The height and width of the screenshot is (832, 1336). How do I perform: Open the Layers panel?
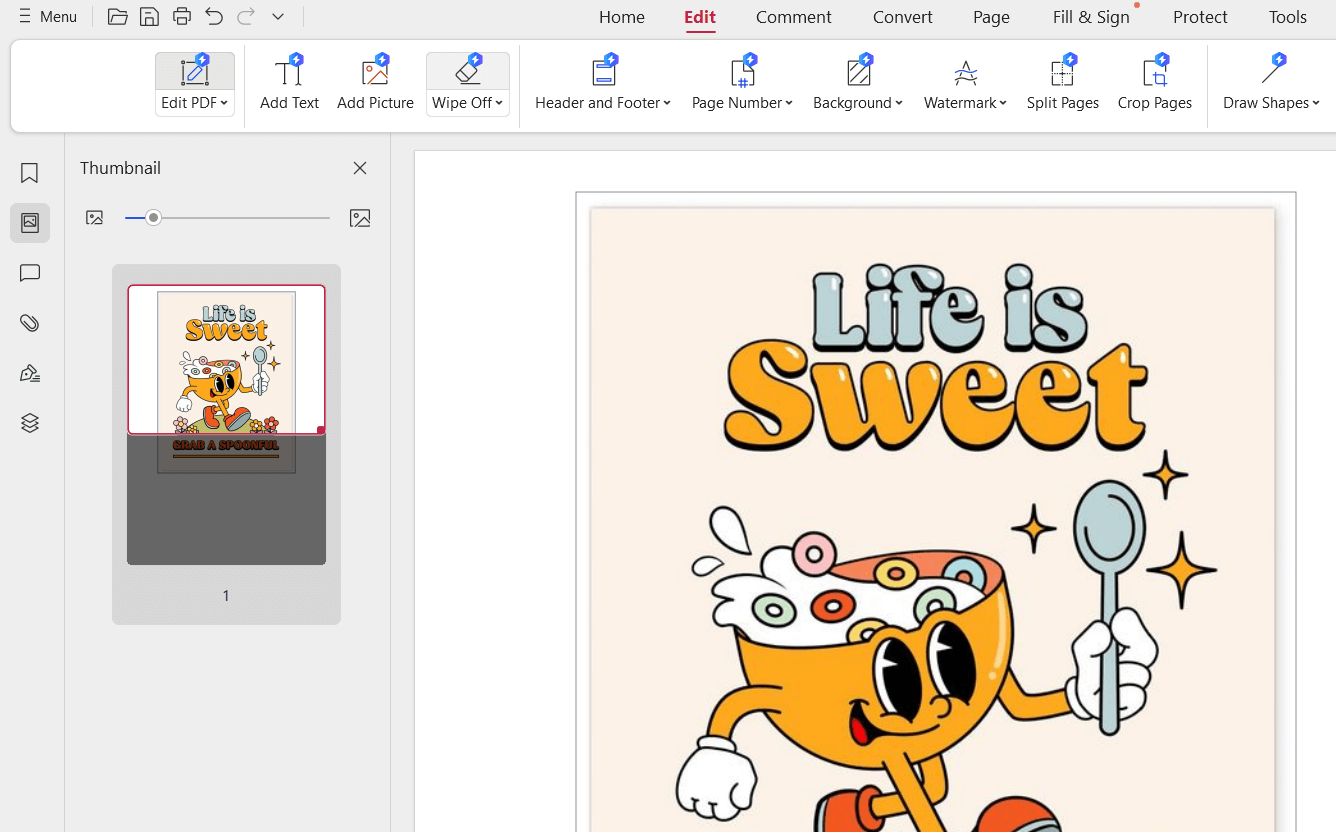pos(29,422)
